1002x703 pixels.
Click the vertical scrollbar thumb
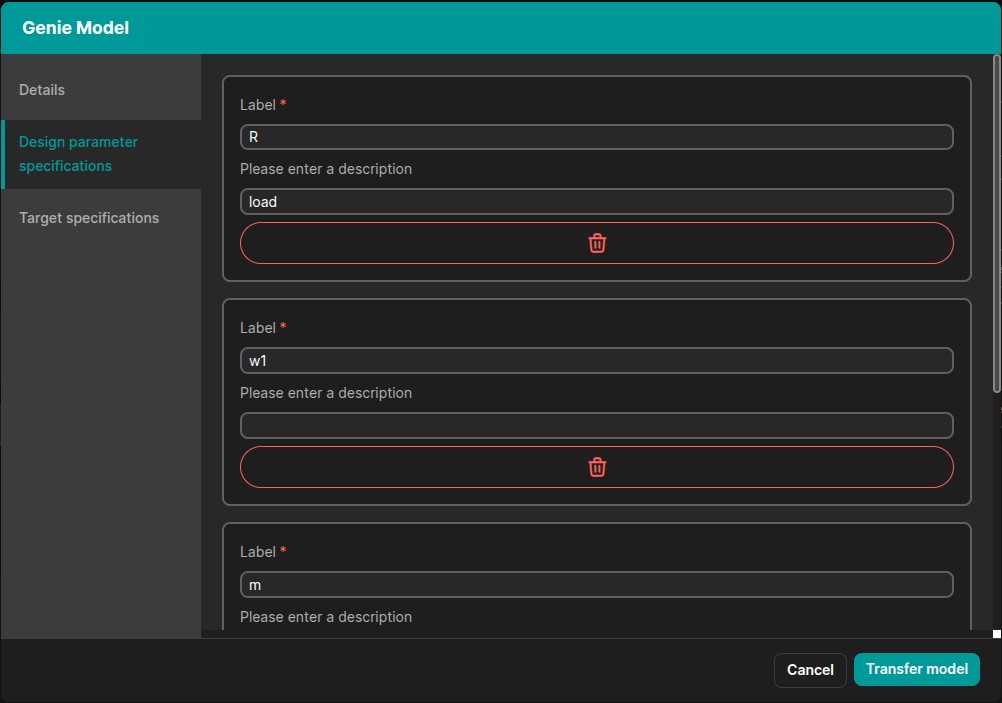996,224
